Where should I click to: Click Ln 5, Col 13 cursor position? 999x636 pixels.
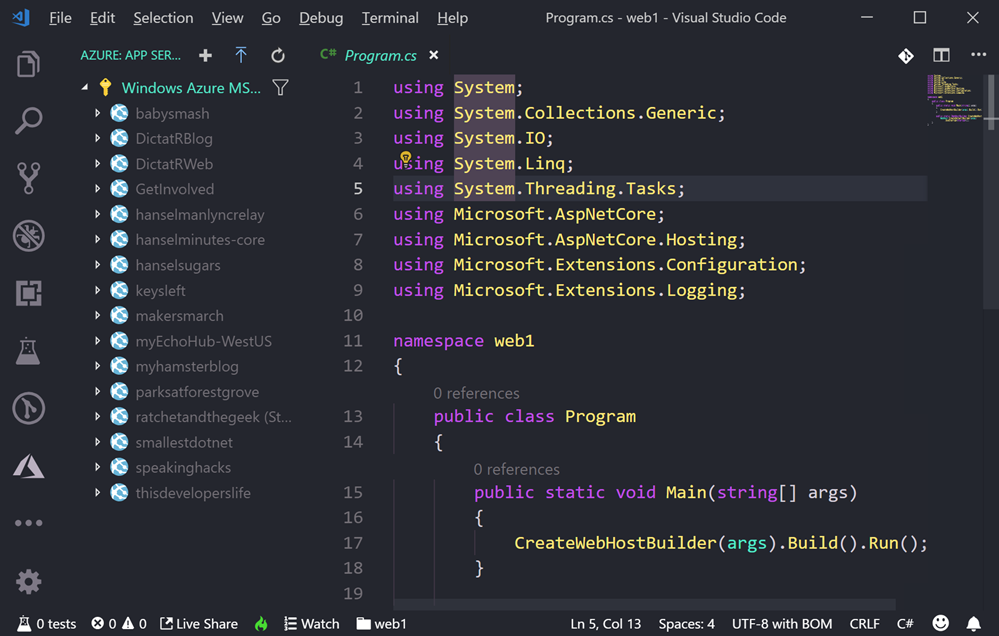tap(605, 624)
